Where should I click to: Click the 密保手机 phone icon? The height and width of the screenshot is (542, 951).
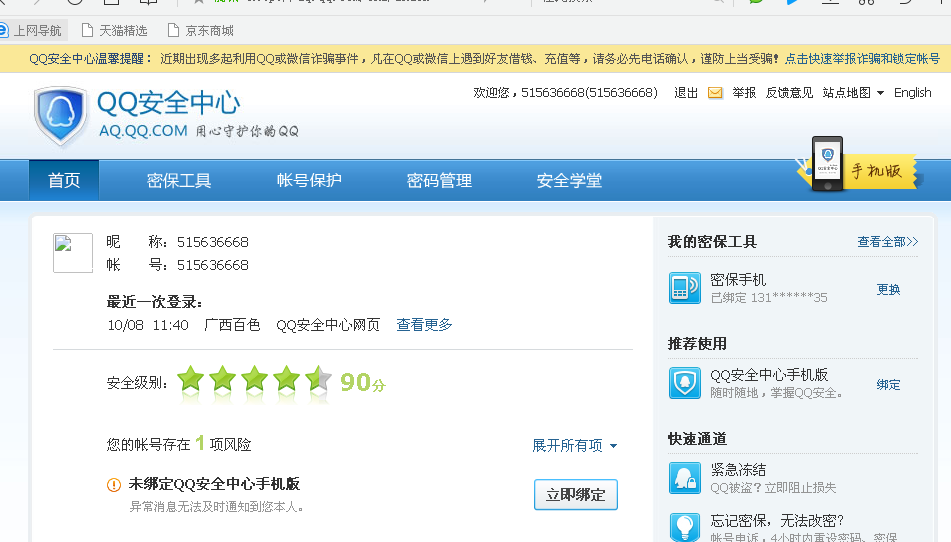685,288
